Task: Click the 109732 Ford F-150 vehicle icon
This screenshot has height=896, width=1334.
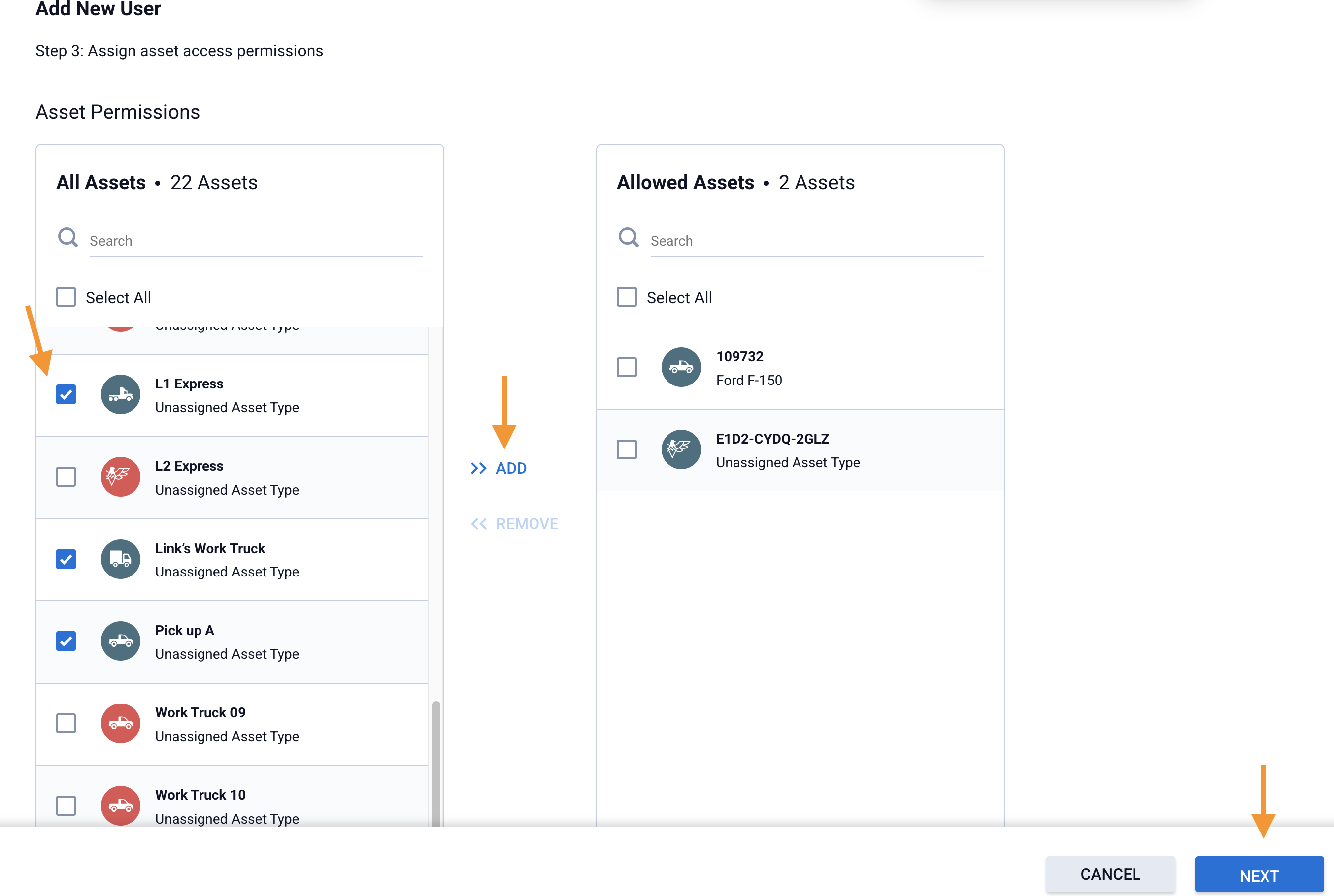Action: (x=681, y=367)
